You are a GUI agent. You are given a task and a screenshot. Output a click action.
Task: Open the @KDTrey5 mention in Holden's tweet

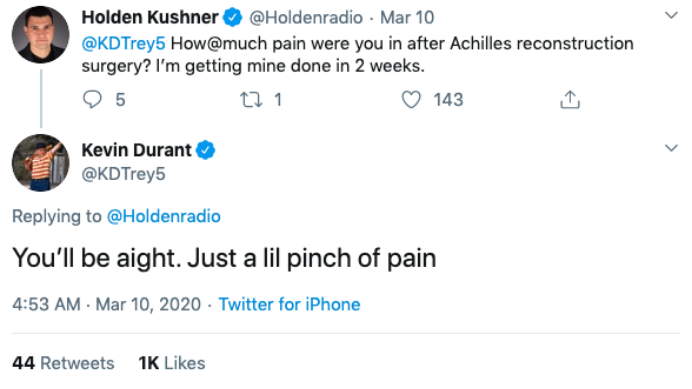pyautogui.click(x=124, y=44)
